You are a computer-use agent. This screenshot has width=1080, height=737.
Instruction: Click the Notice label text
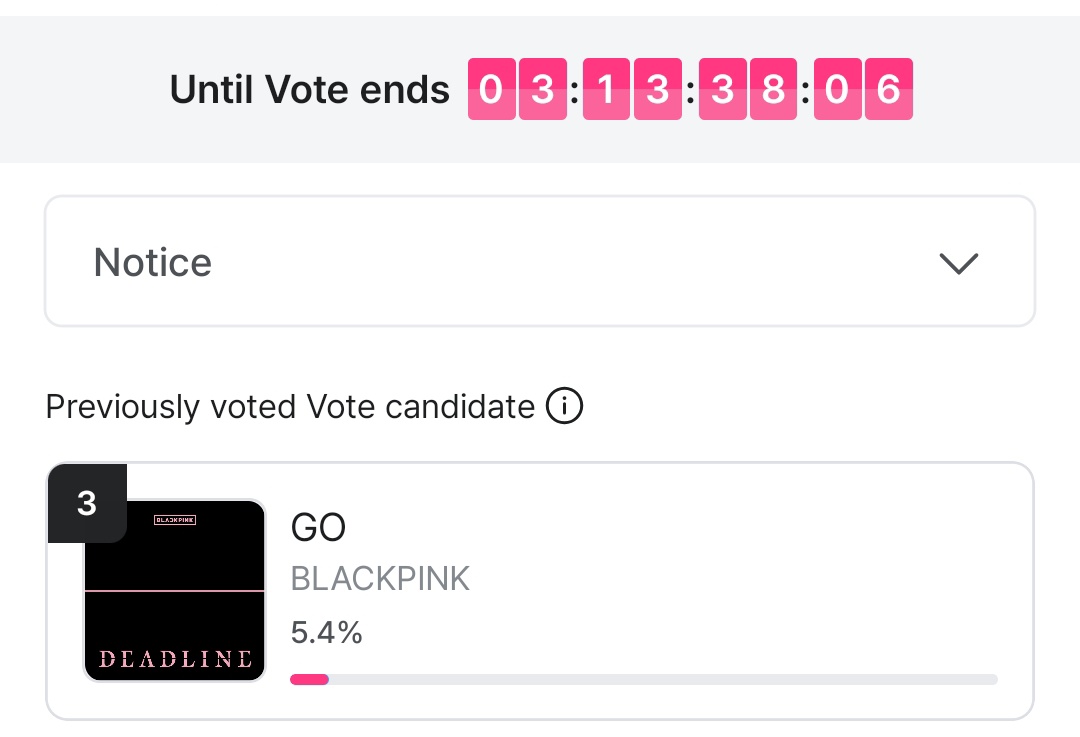click(153, 263)
